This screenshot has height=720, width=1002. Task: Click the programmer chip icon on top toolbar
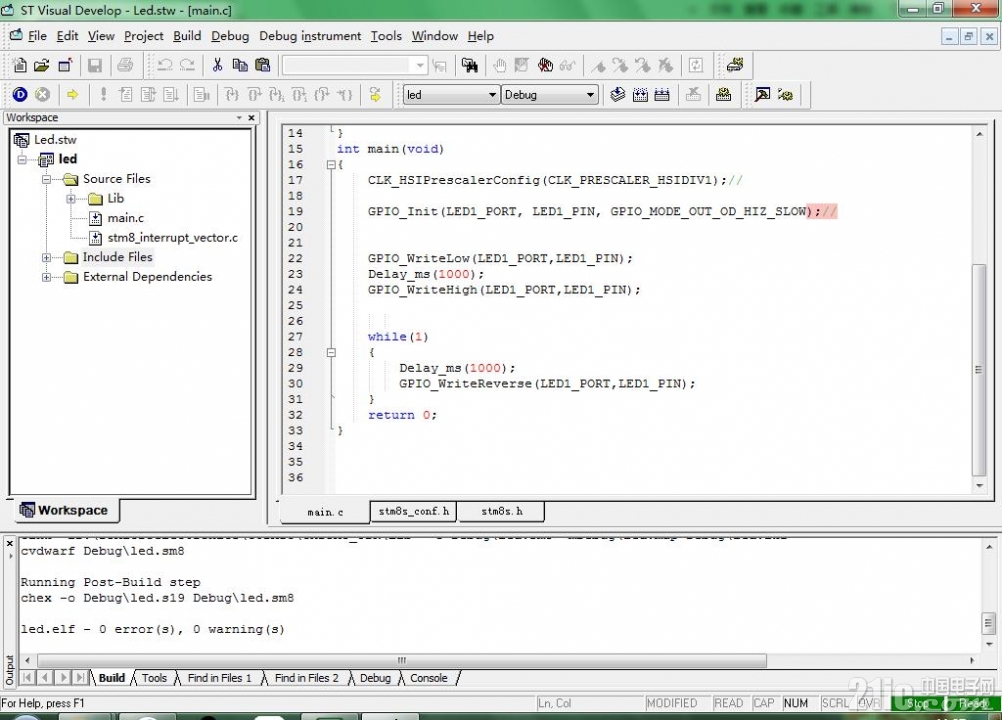coord(735,65)
